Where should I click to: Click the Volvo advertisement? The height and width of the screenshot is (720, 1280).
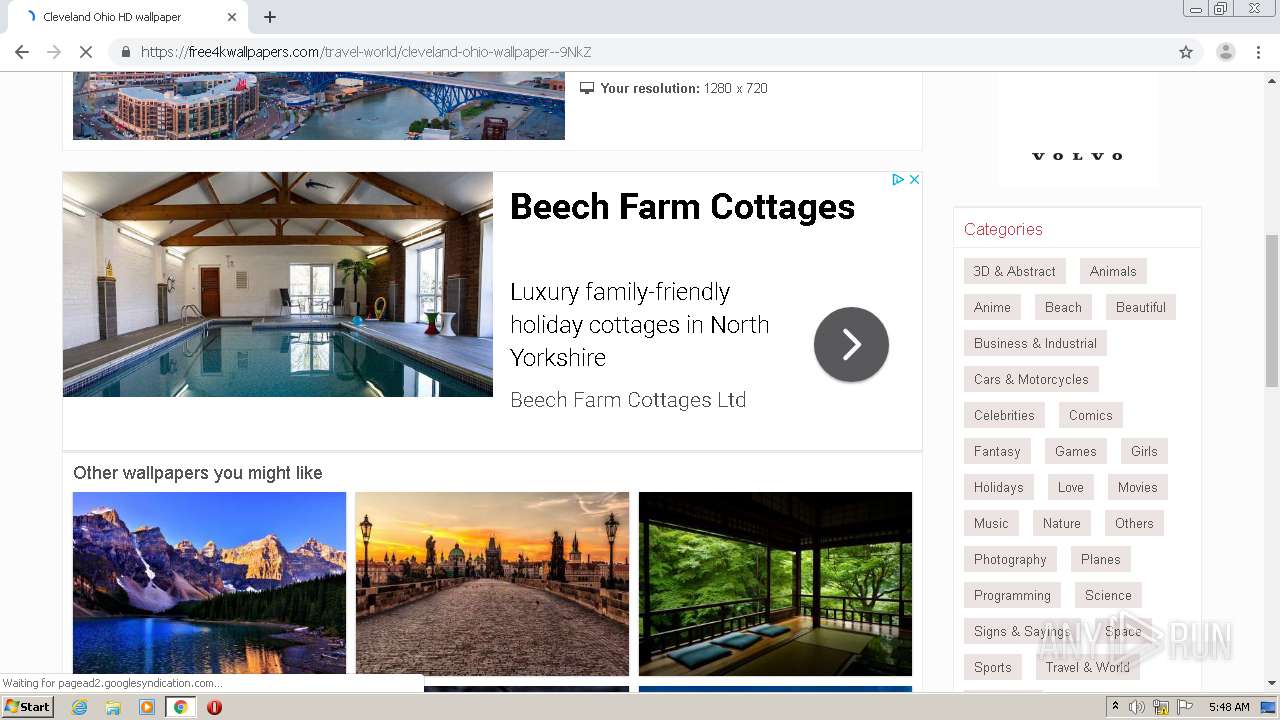pos(1077,128)
